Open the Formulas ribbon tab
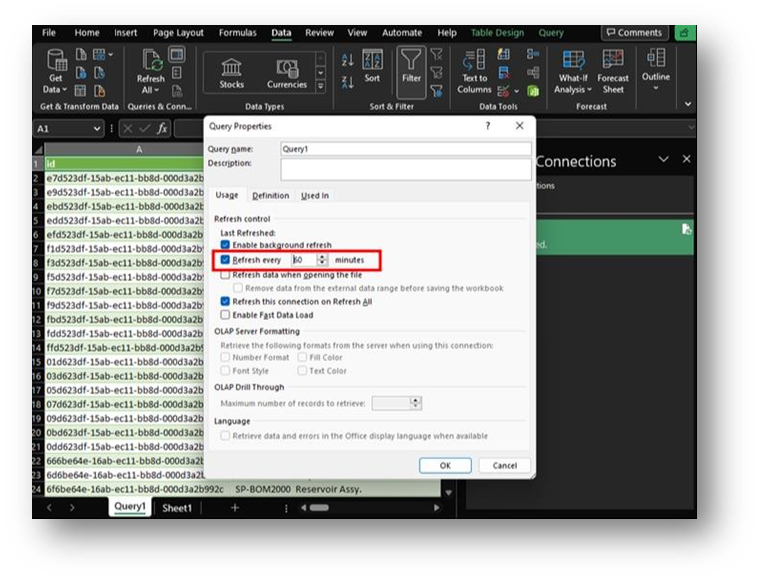This screenshot has width=760, height=581. click(238, 32)
